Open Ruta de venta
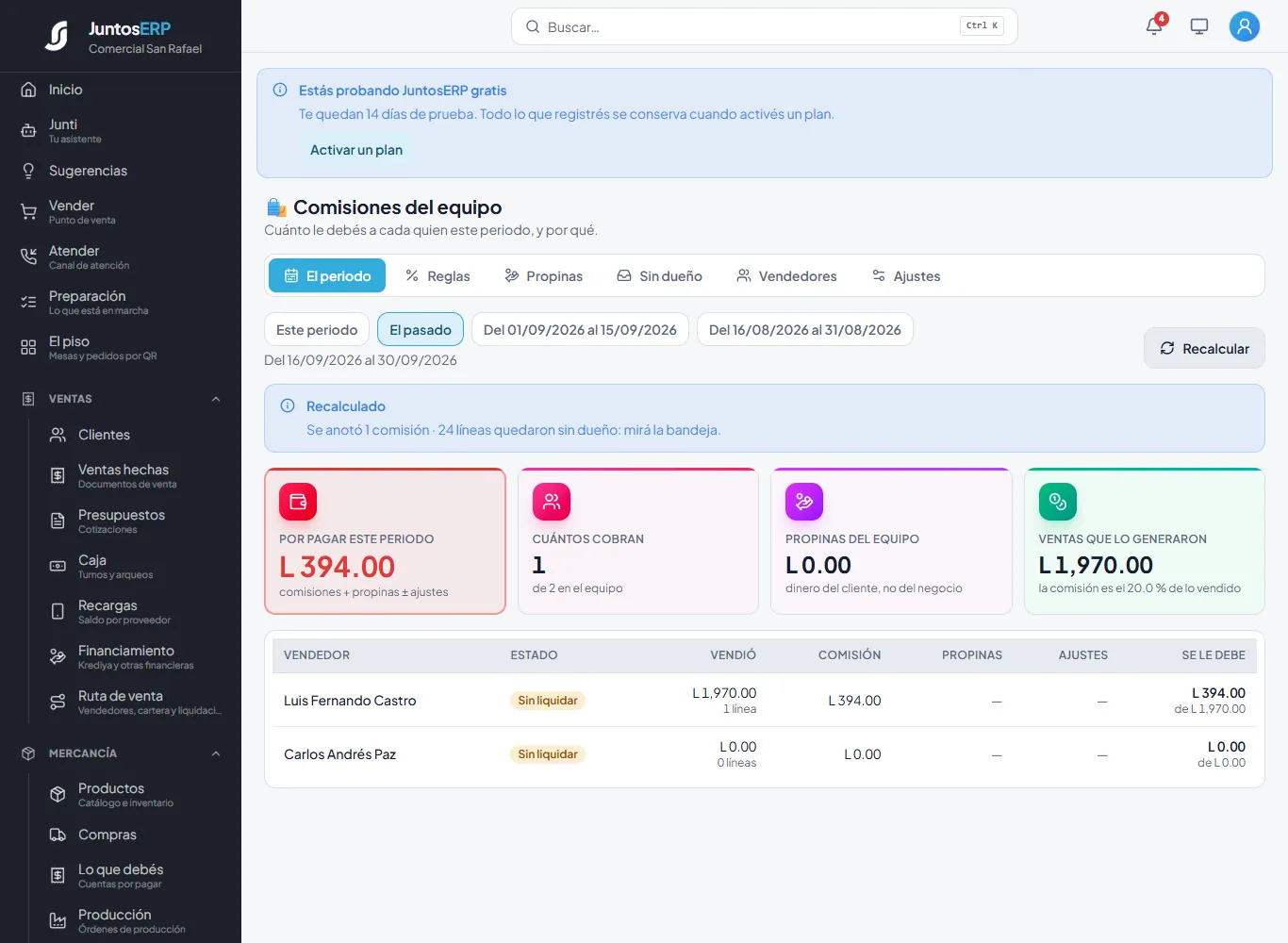Image resolution: width=1288 pixels, height=943 pixels. click(135, 702)
